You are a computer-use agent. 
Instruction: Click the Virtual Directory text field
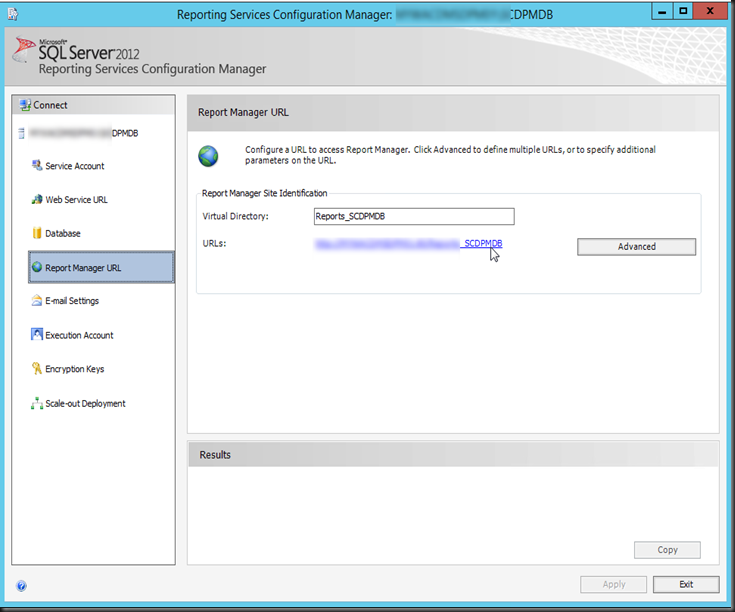(414, 216)
